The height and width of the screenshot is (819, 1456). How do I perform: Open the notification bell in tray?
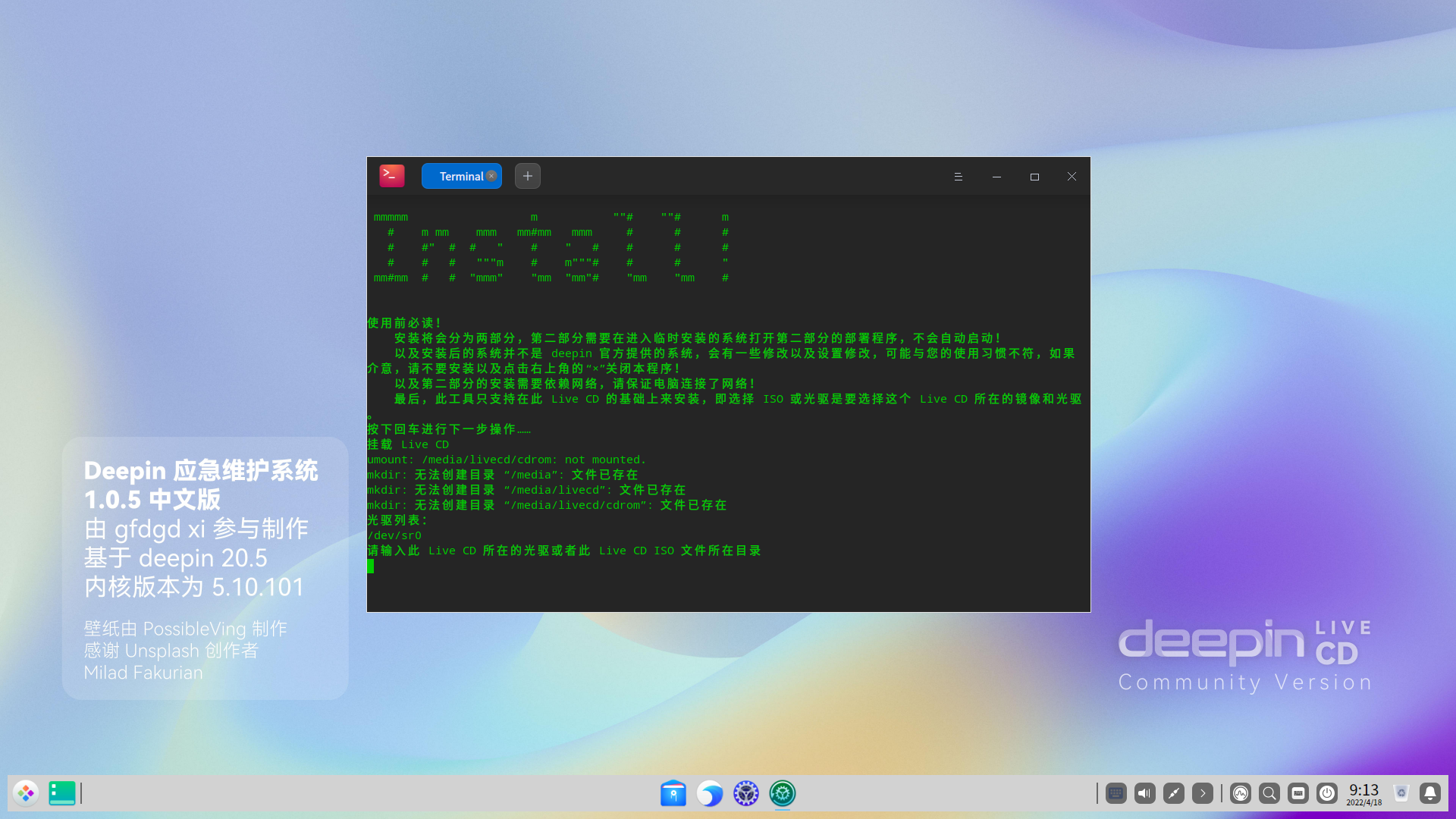coord(1430,793)
